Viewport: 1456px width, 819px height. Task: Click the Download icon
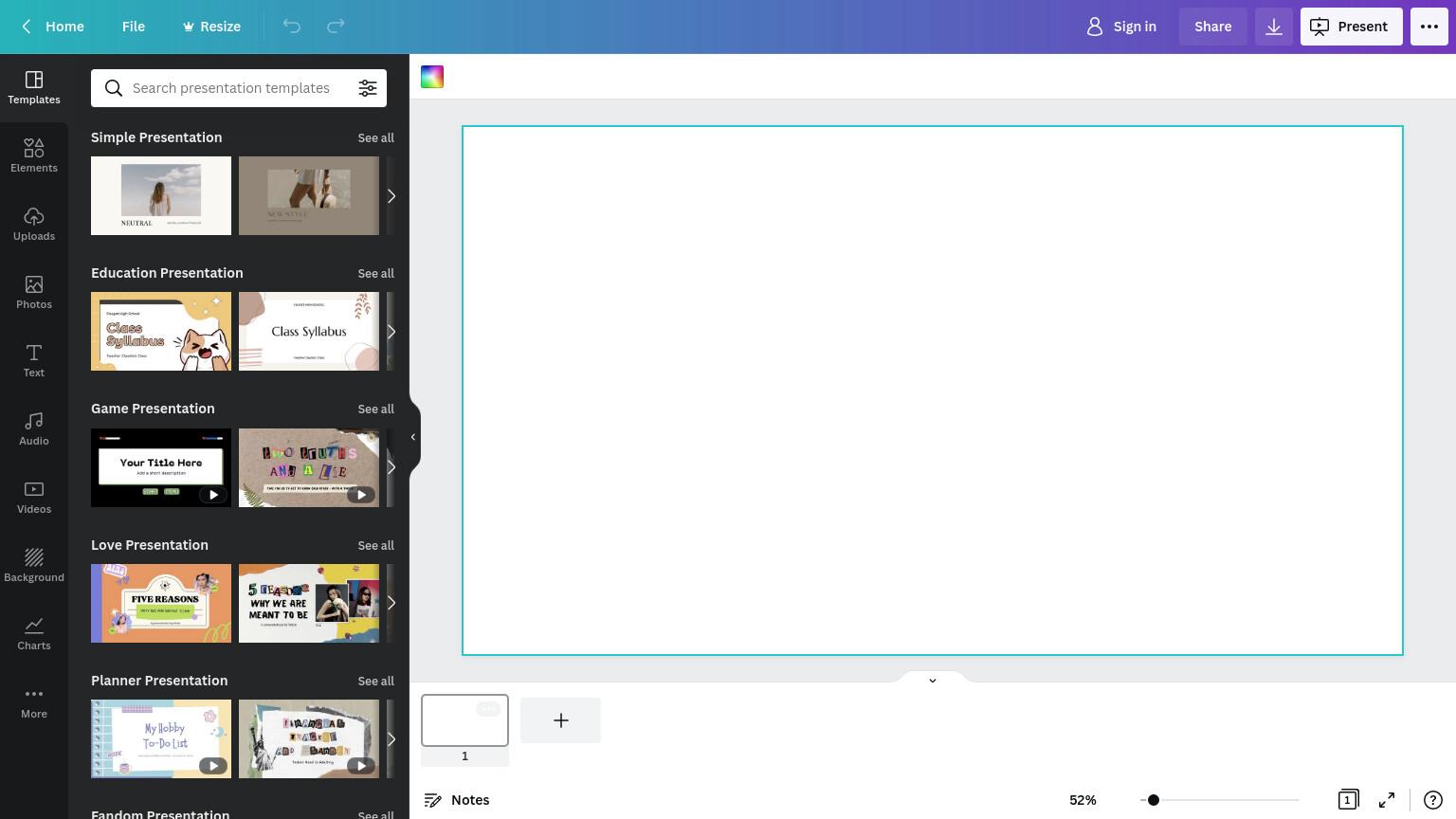click(1274, 27)
